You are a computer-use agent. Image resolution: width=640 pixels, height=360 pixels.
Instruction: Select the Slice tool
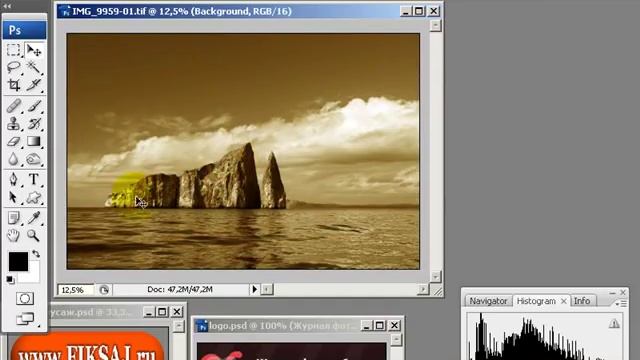tap(34, 84)
